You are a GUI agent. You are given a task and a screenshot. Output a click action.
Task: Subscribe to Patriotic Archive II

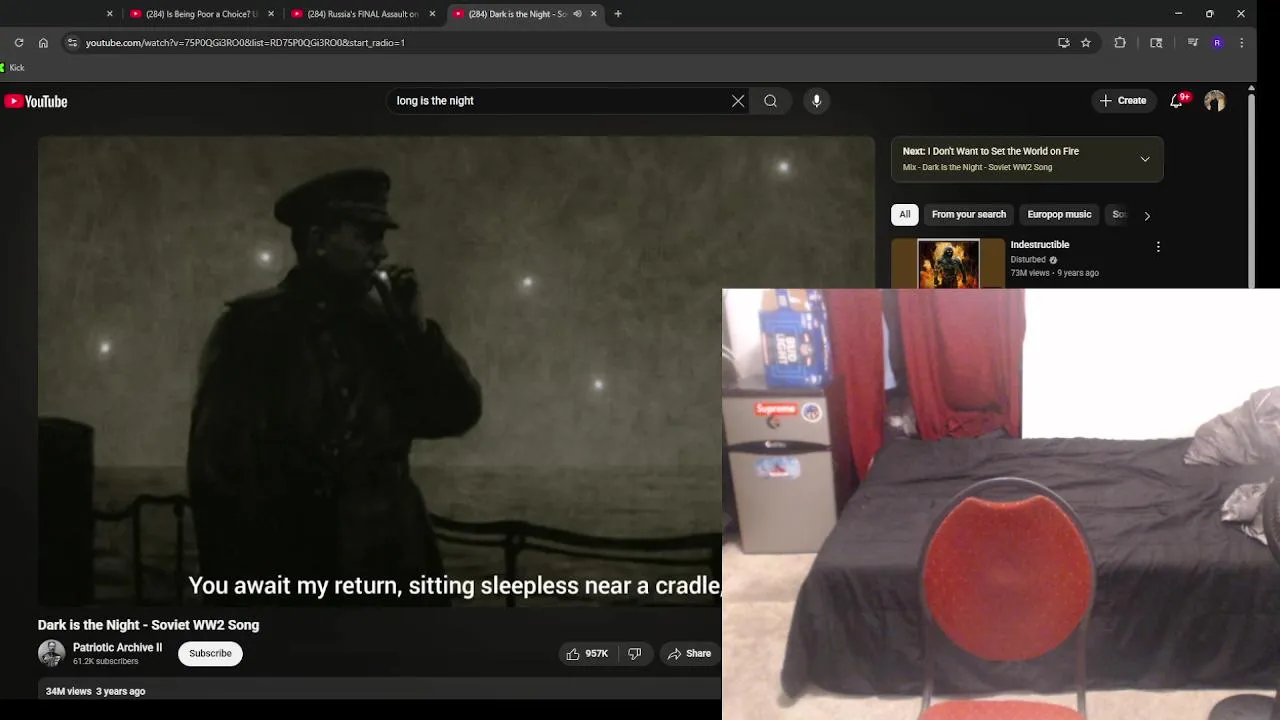[x=210, y=653]
